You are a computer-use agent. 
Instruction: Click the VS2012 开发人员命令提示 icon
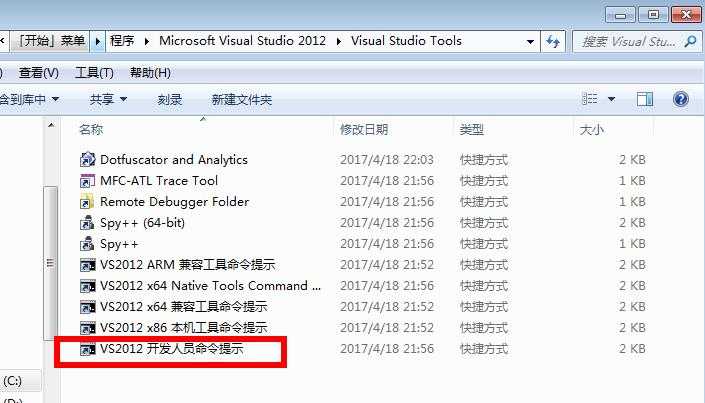pos(87,349)
